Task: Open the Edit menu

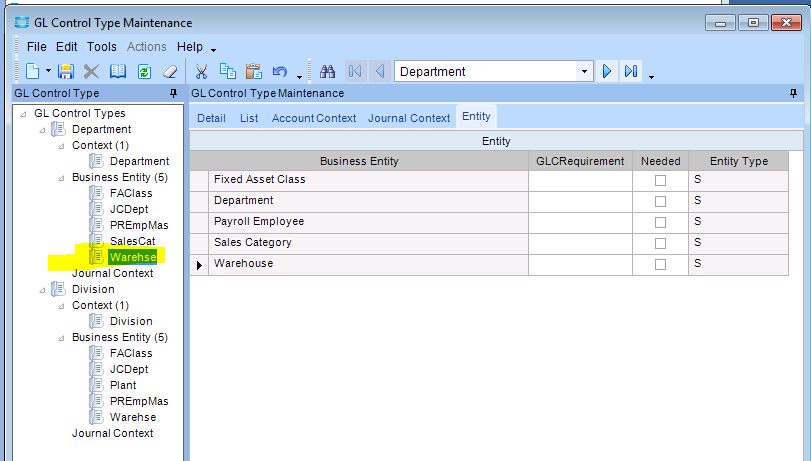Action: 67,47
